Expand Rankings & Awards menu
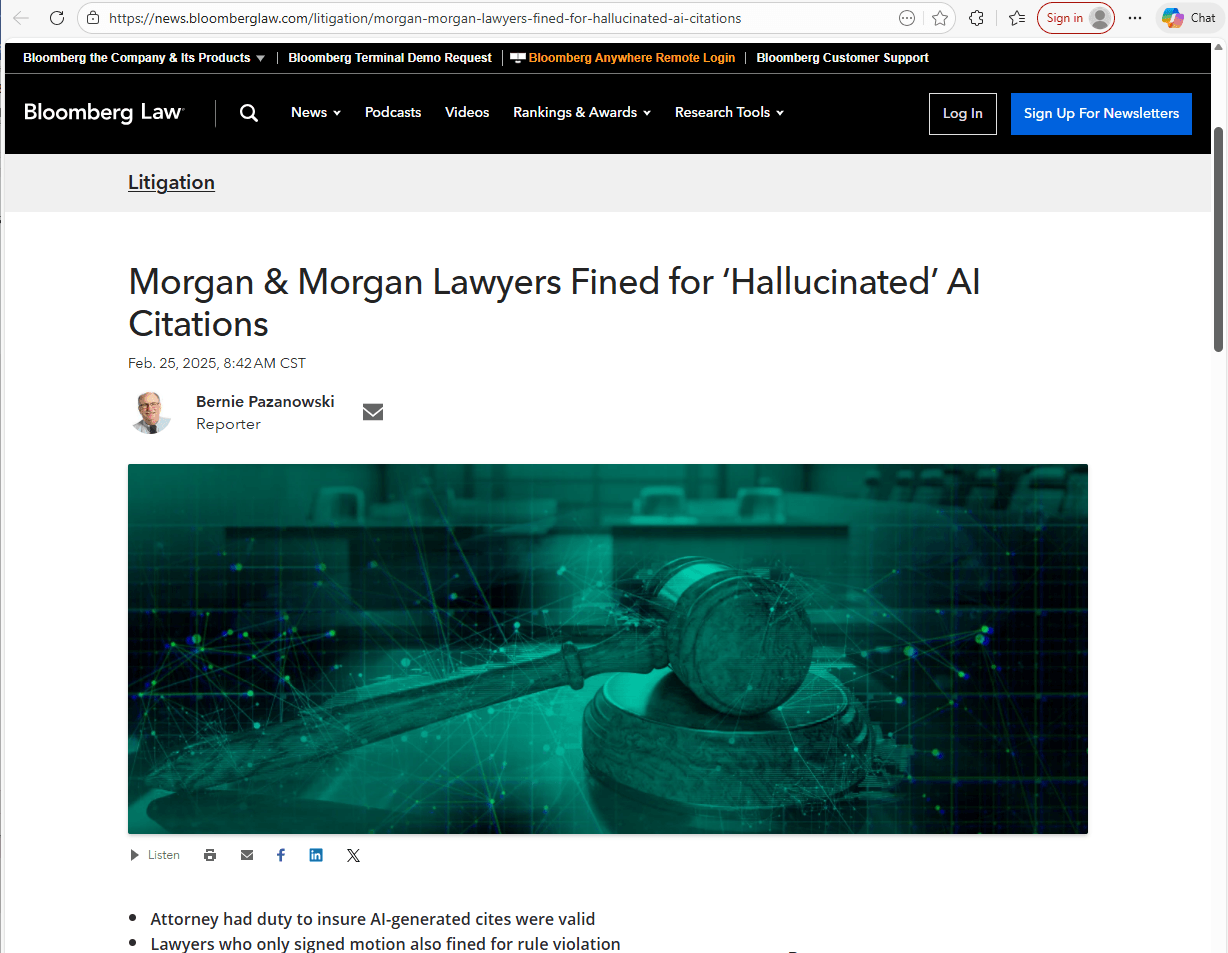1228x953 pixels. (582, 113)
